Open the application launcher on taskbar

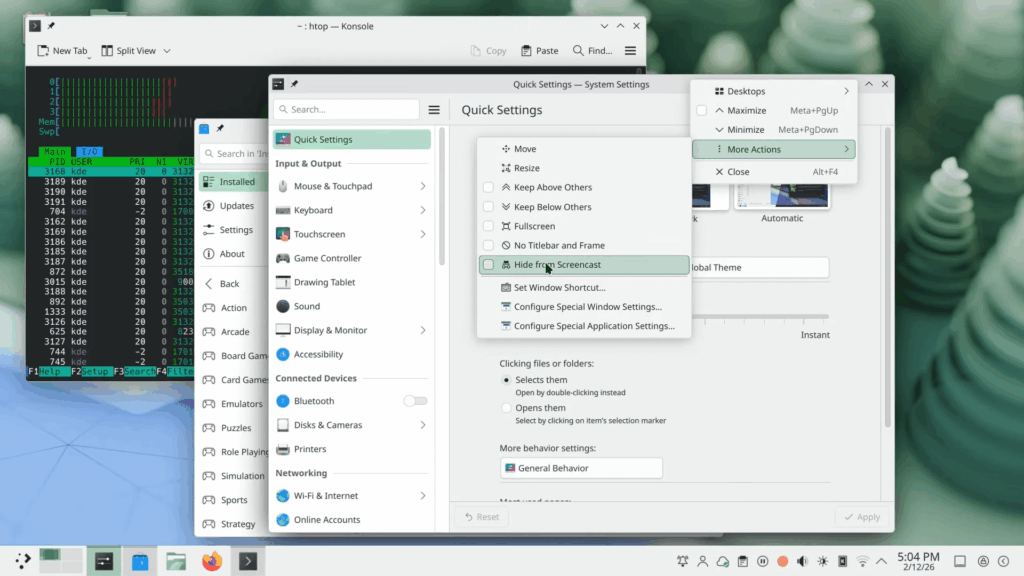pos(24,561)
